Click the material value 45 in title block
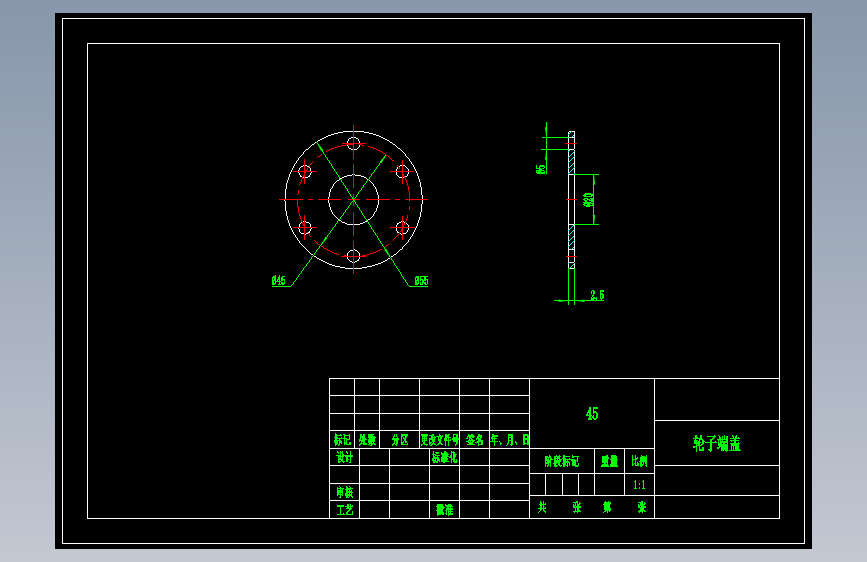This screenshot has height=562, width=867. point(592,414)
